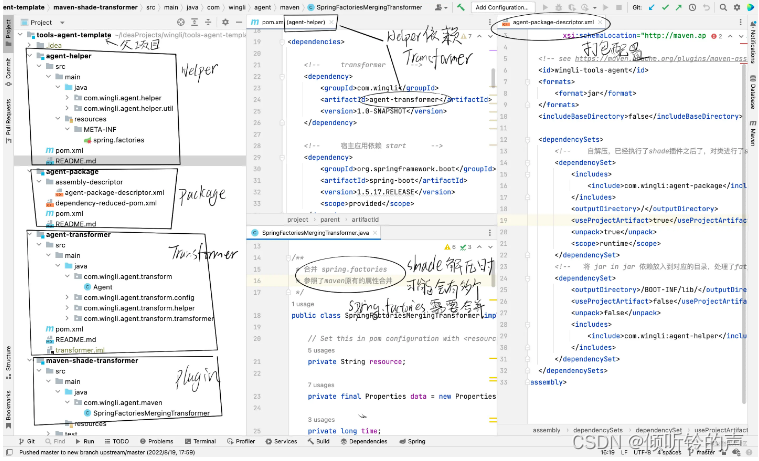Expand com.wingli.agent.helper package
The height and width of the screenshot is (461, 759).
coord(67,98)
